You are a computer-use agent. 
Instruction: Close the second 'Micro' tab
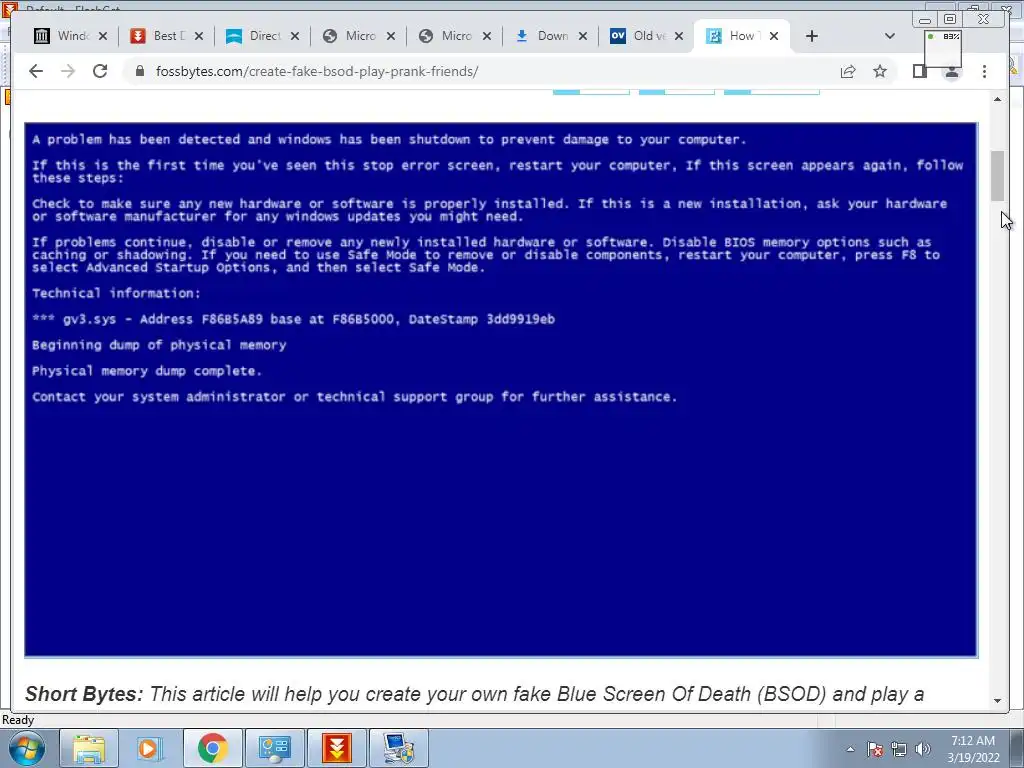(x=487, y=36)
